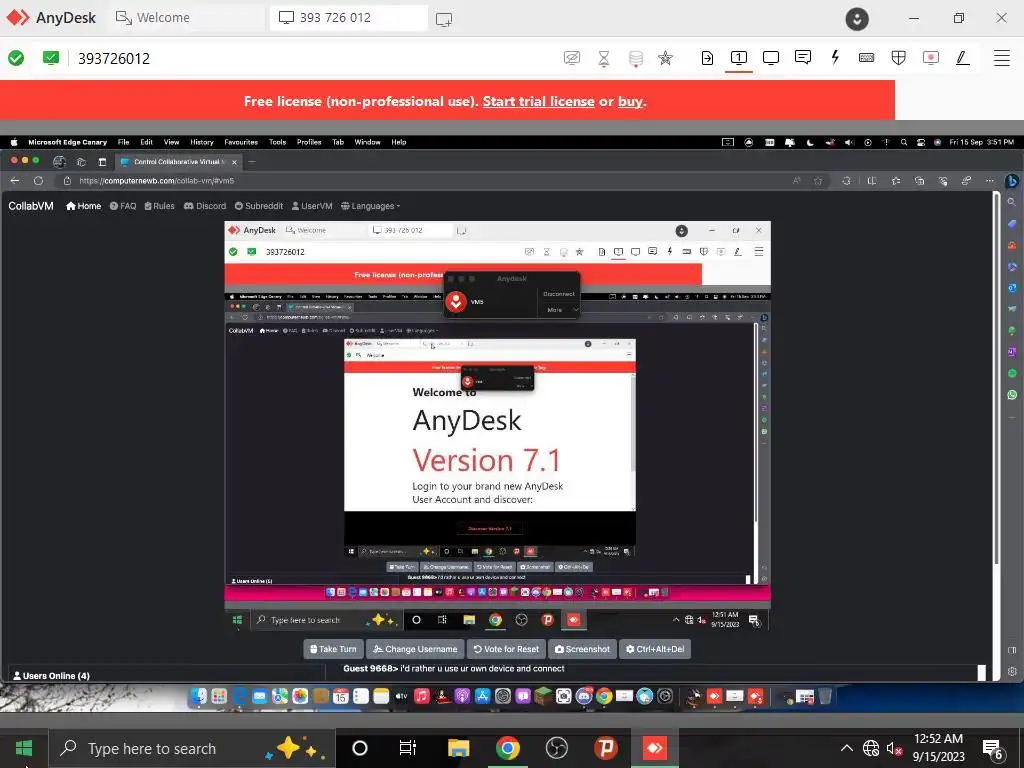The height and width of the screenshot is (768, 1024).
Task: Open the Favourites menu on the Mac
Action: 241,142
